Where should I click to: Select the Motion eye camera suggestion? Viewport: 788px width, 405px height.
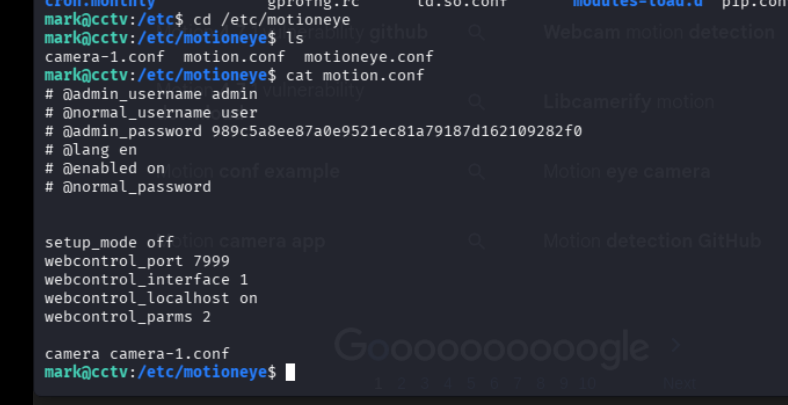(x=626, y=172)
